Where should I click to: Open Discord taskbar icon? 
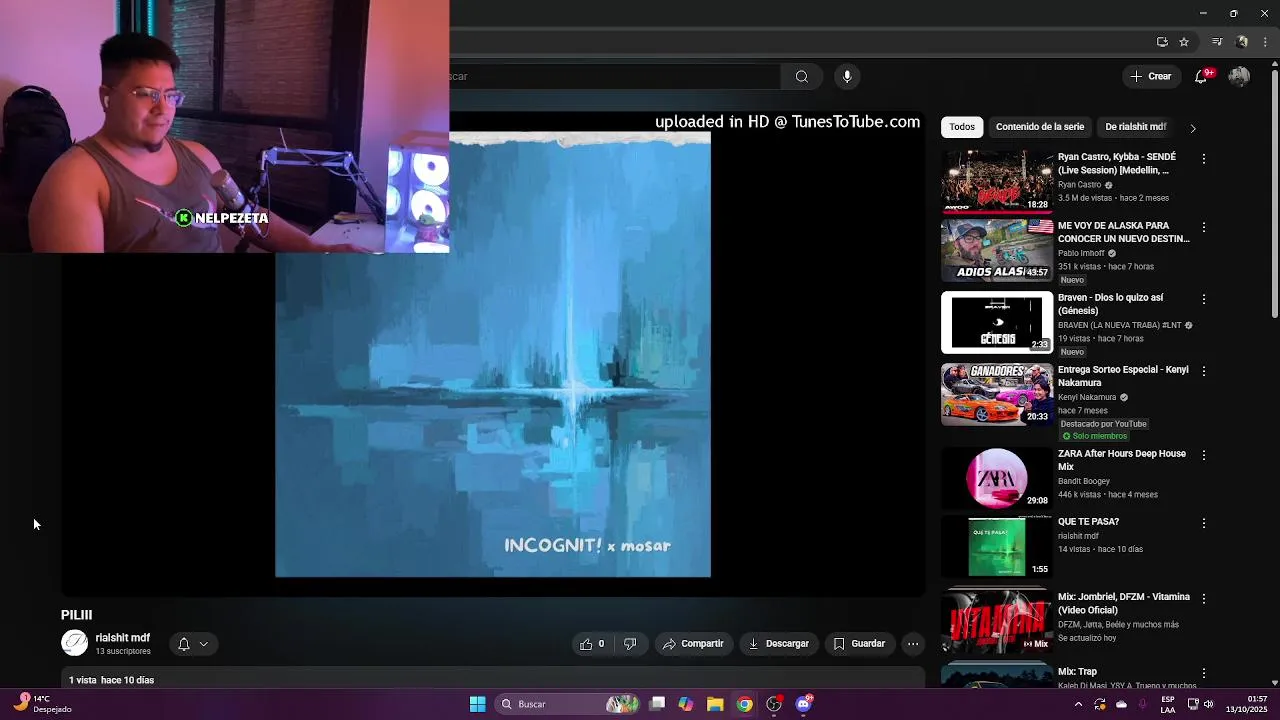(804, 704)
